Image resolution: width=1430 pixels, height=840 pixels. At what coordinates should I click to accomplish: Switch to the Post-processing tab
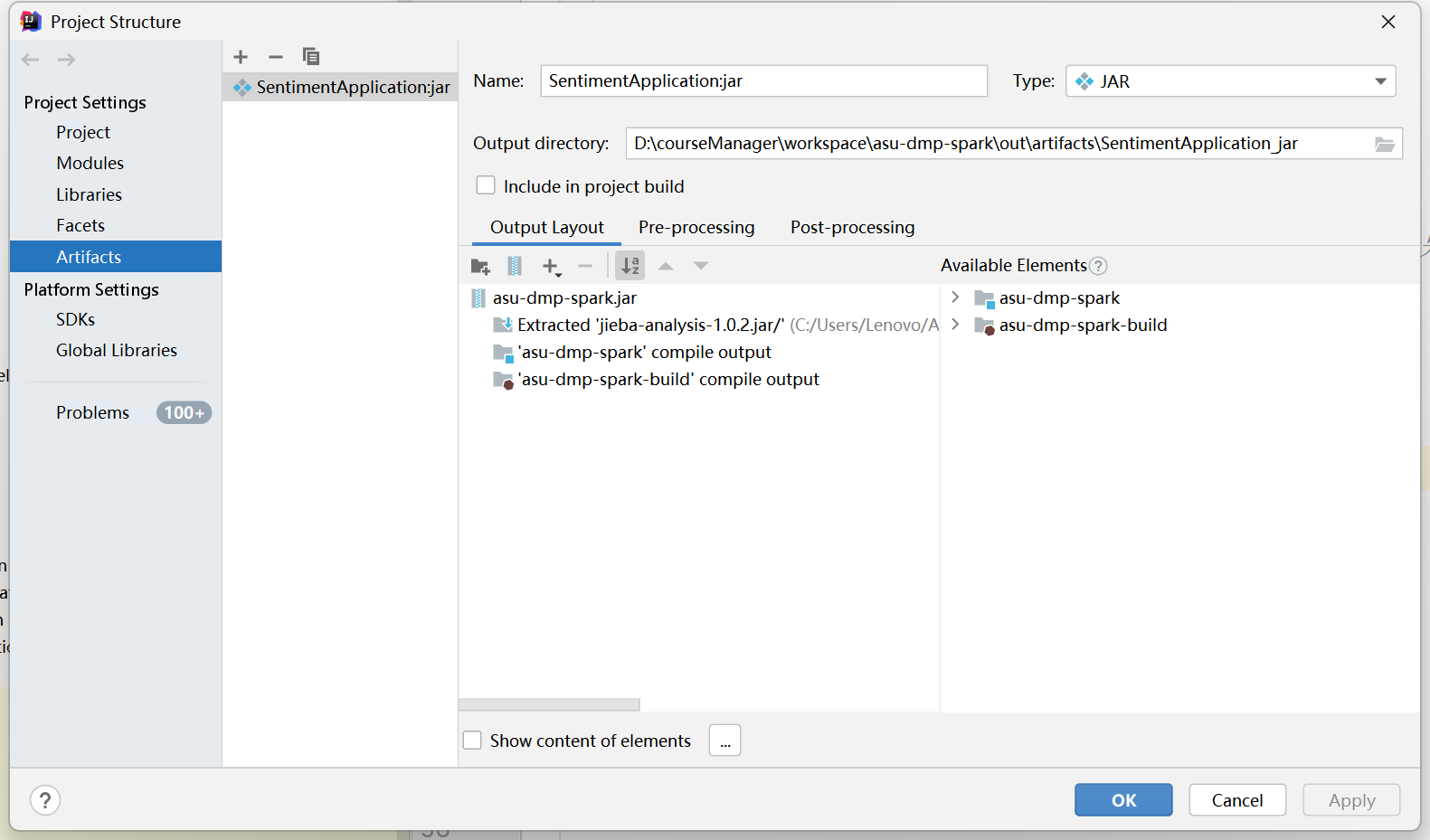[853, 227]
